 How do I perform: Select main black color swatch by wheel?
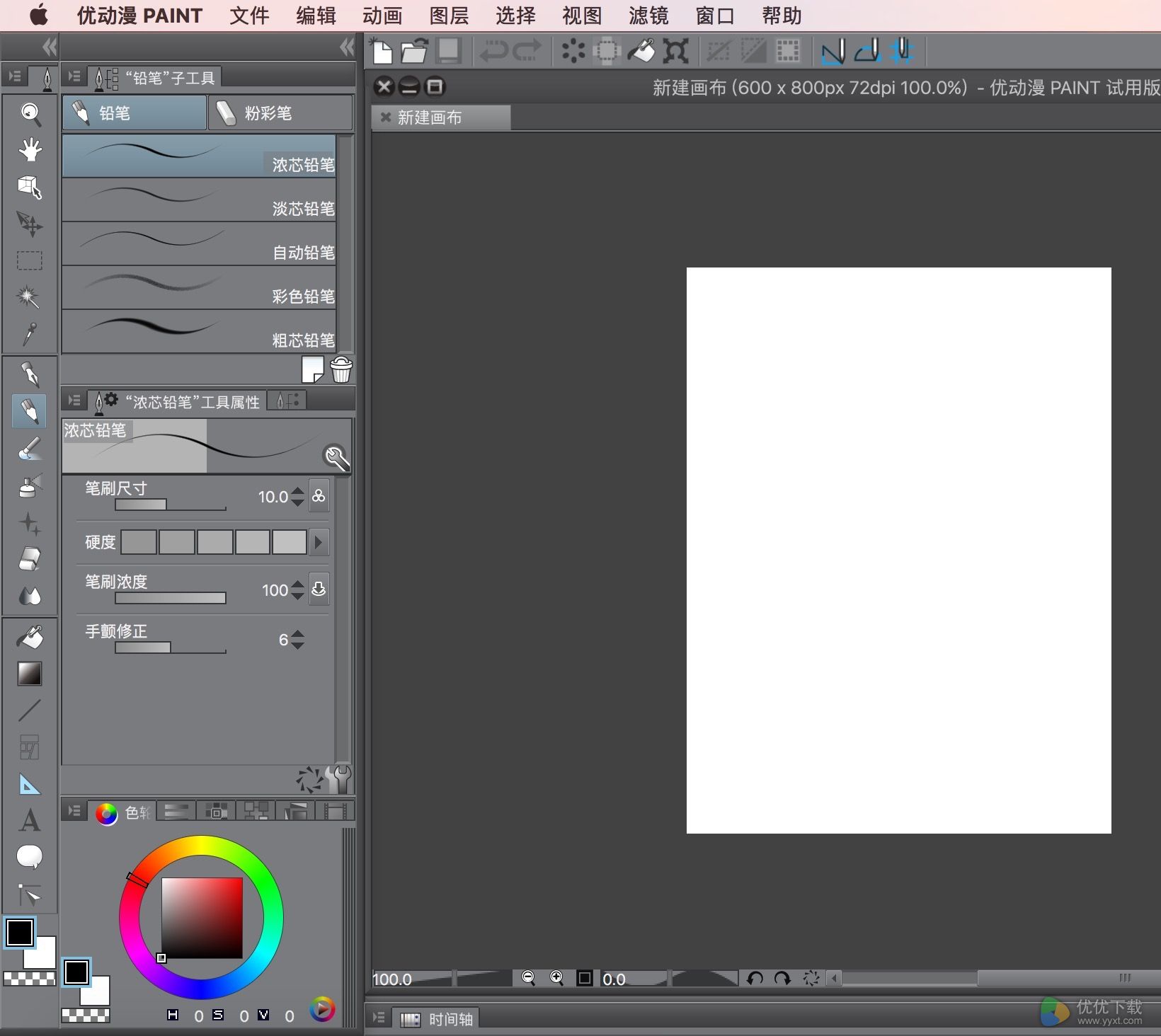76,972
